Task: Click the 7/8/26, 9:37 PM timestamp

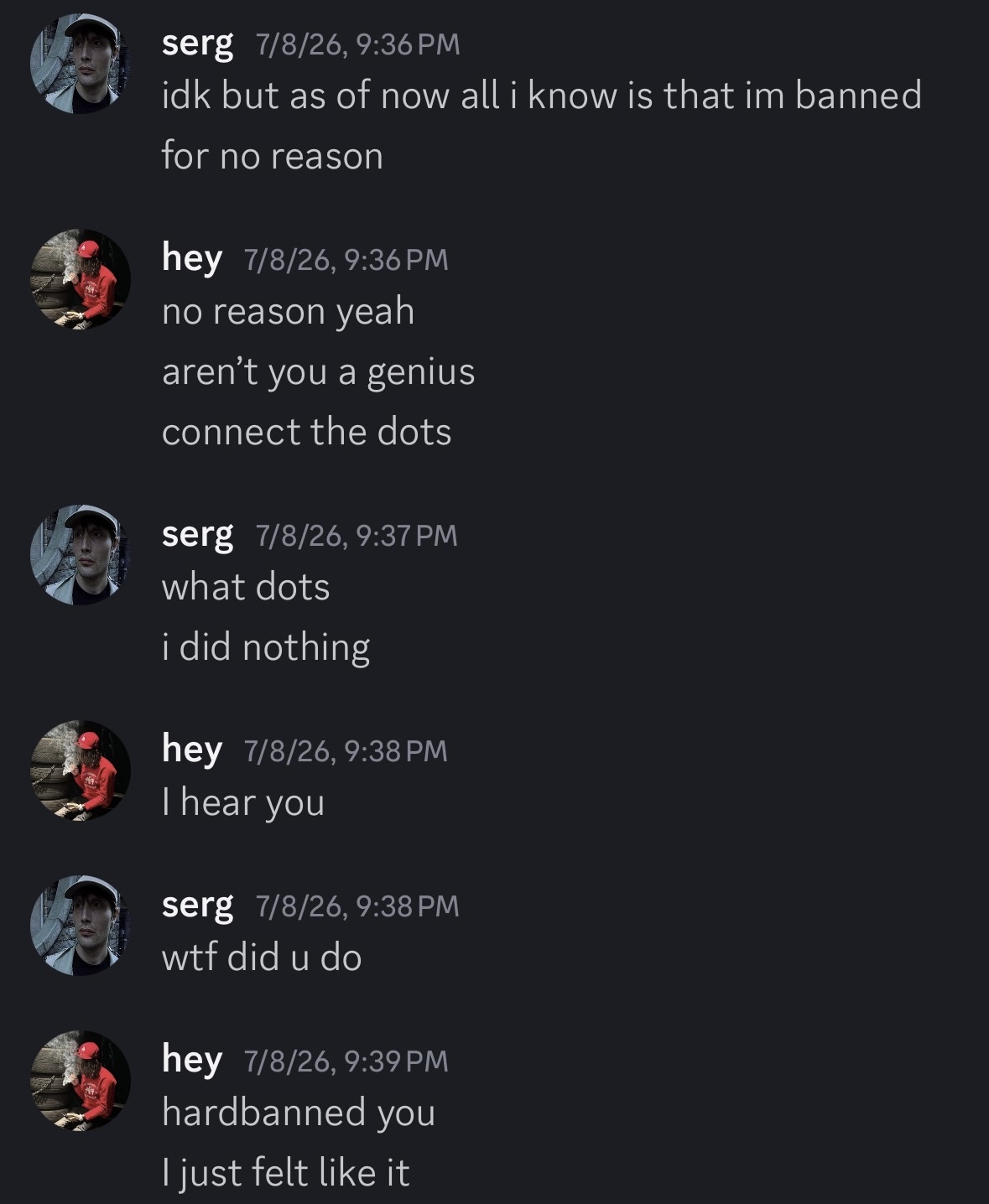Action: (x=357, y=535)
